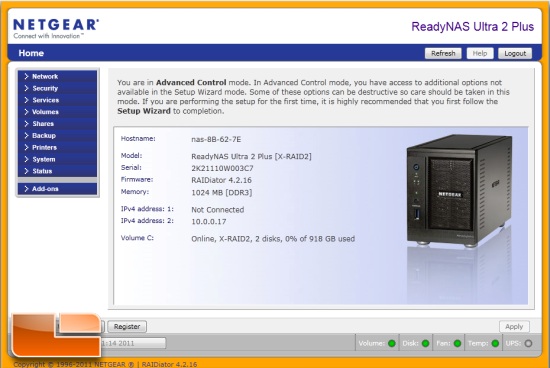Expand the Security menu chevron
The width and height of the screenshot is (550, 368).
26,88
